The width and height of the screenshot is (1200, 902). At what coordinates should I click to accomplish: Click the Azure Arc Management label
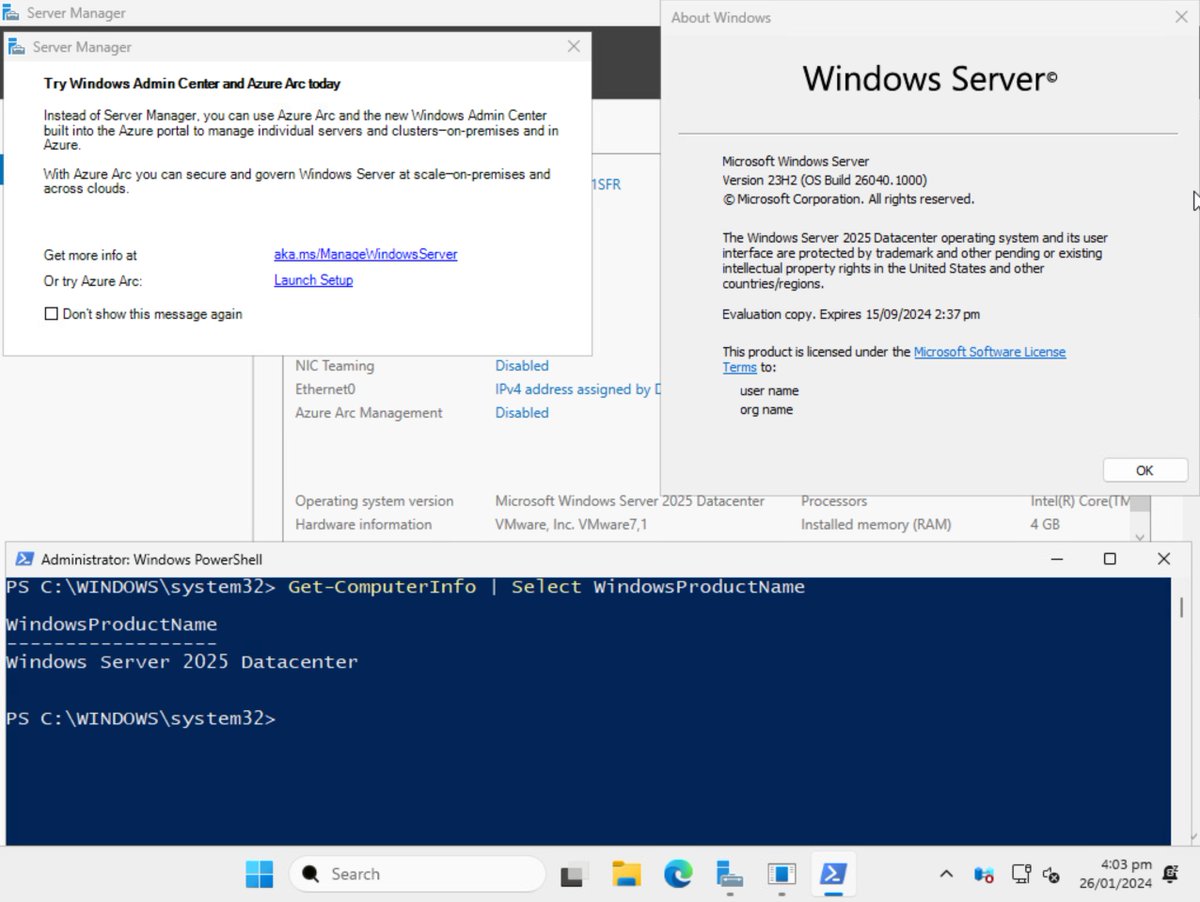click(x=368, y=412)
